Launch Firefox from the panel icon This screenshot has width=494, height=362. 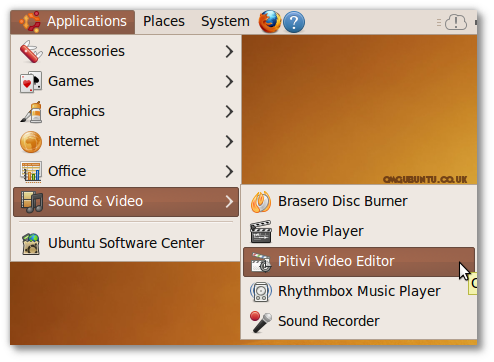coord(270,22)
